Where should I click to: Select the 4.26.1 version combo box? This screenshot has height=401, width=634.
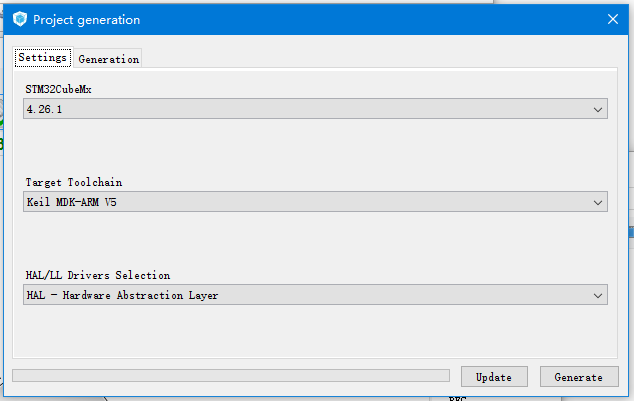pos(315,109)
